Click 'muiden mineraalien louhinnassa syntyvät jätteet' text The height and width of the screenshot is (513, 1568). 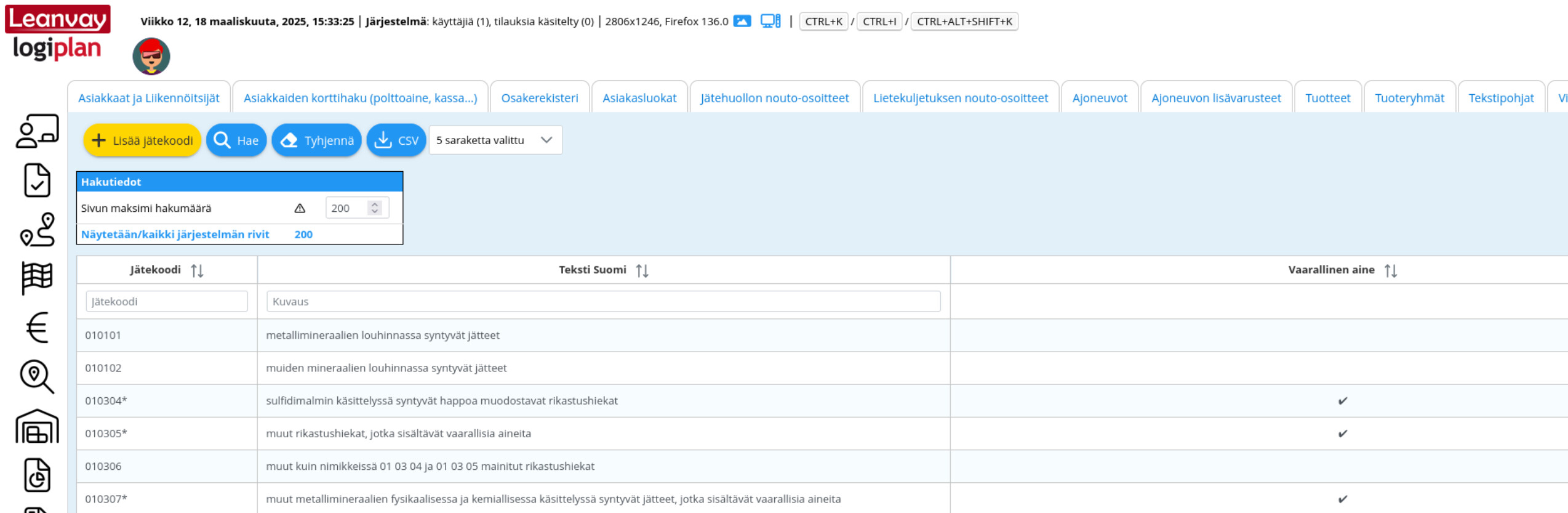point(386,368)
